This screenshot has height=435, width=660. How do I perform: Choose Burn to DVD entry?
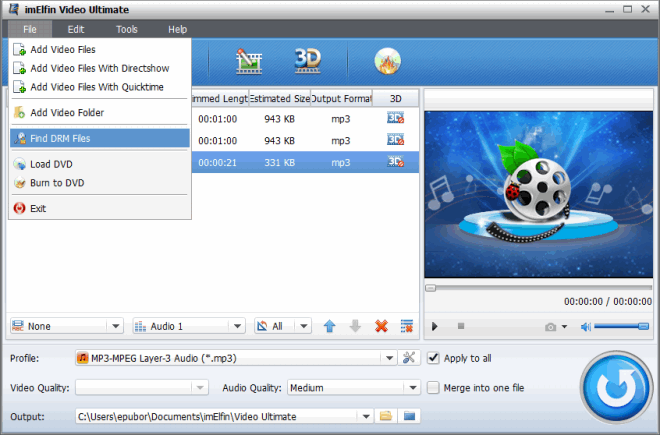pos(100,183)
